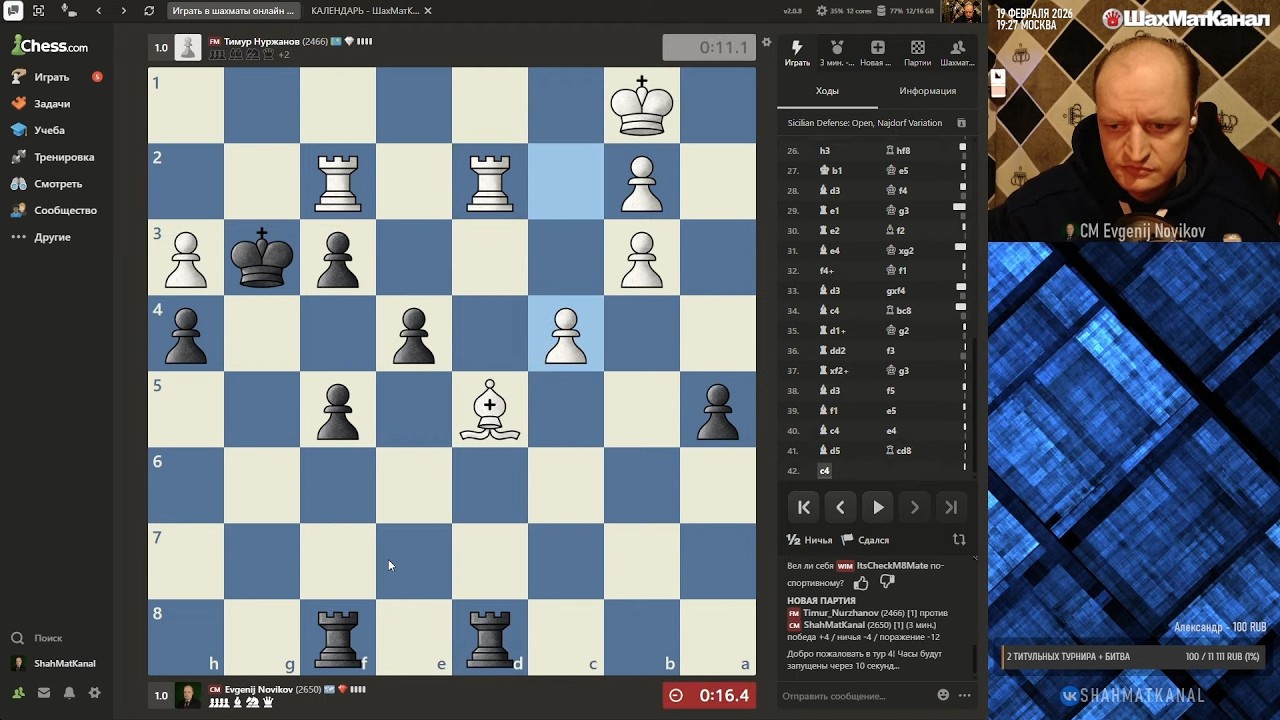
Task: Flip the board with the arrows icon
Action: point(959,540)
